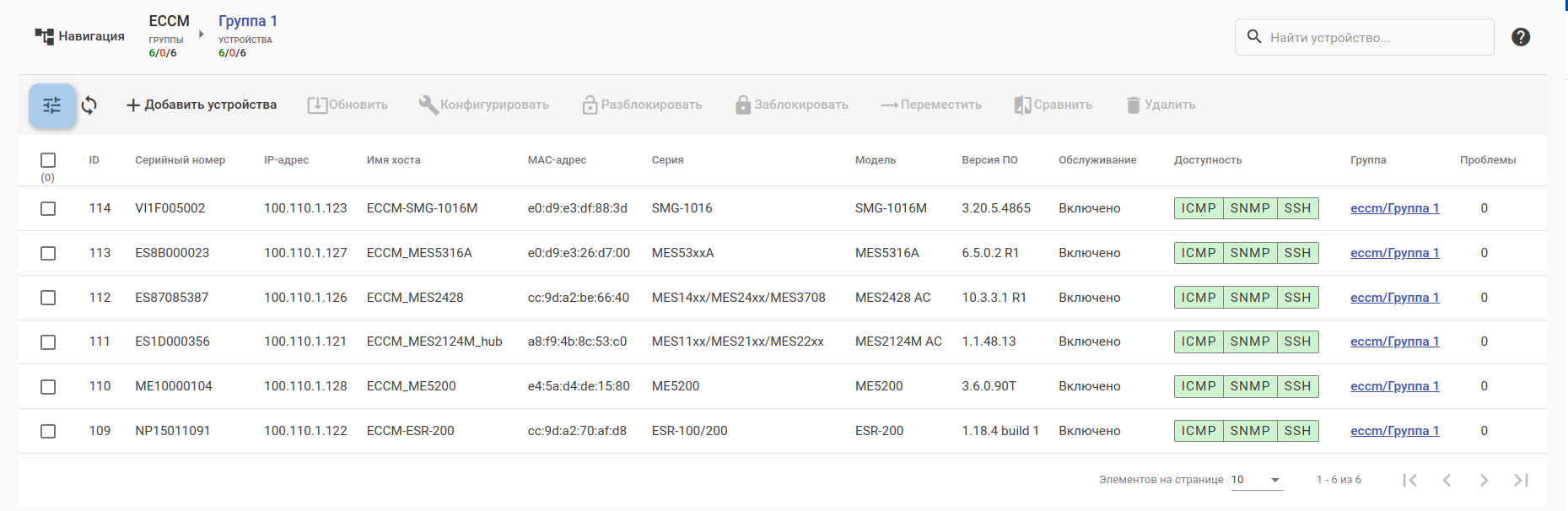1568x511 pixels.
Task: Expand the ECCM breadcrumb arrow
Action: click(x=201, y=35)
